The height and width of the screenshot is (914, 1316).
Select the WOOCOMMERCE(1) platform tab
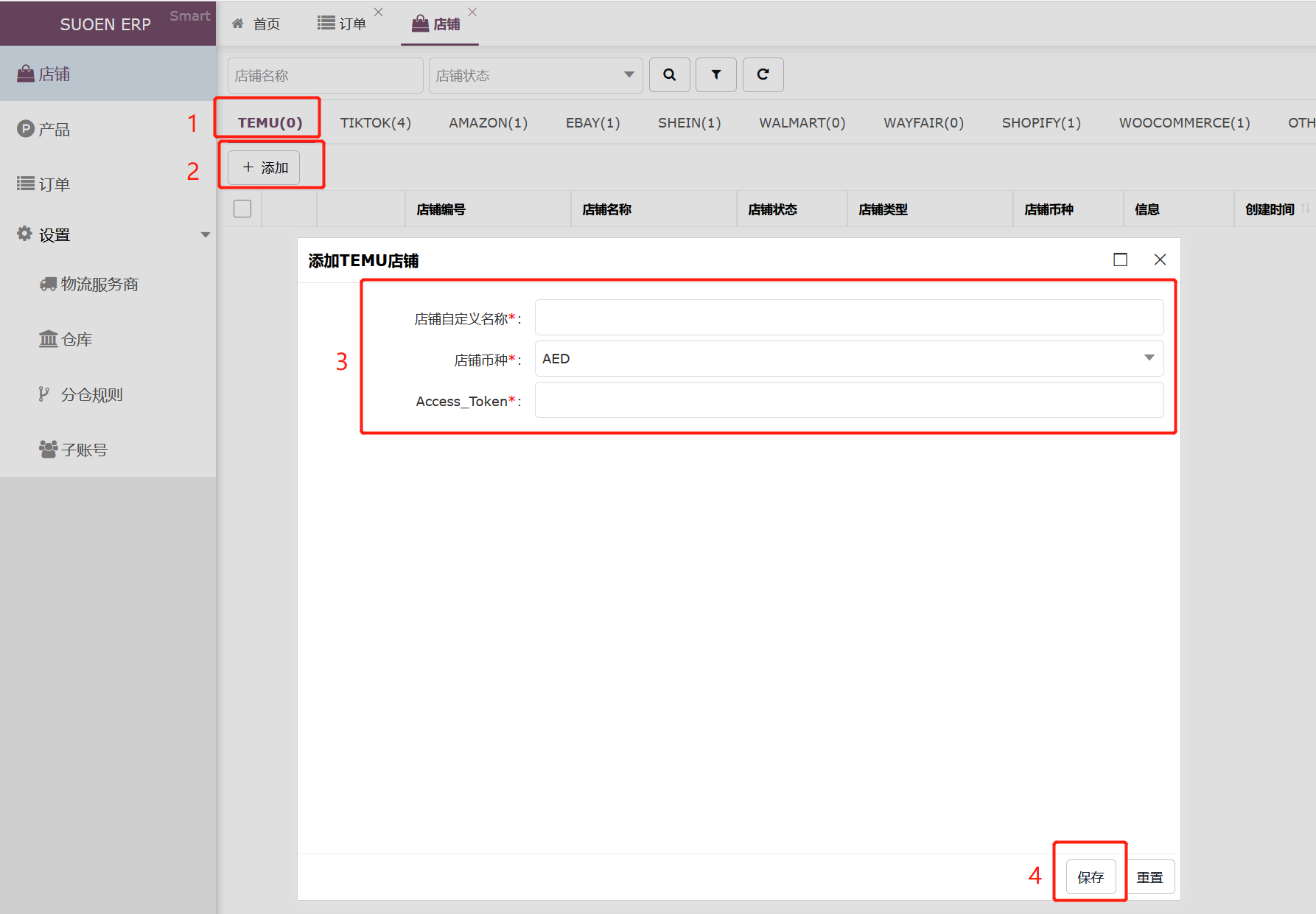tap(1185, 122)
